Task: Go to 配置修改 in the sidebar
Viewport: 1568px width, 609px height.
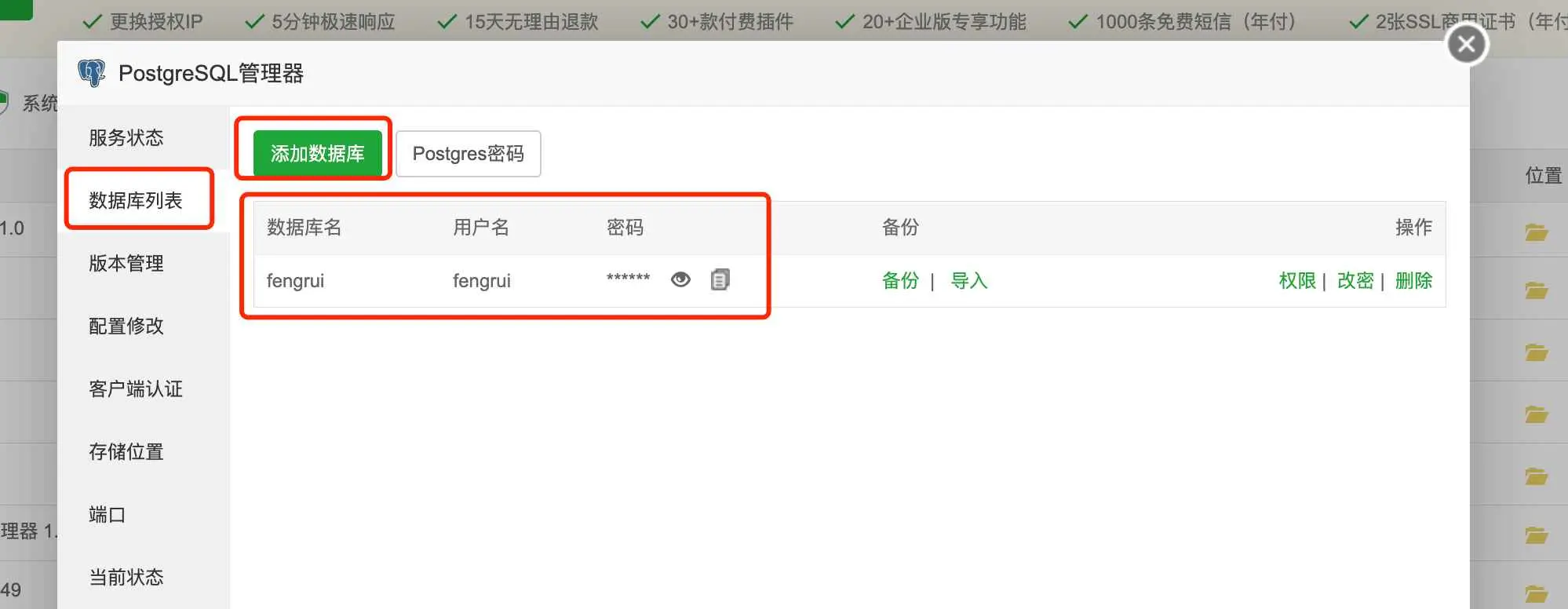Action: [x=126, y=326]
